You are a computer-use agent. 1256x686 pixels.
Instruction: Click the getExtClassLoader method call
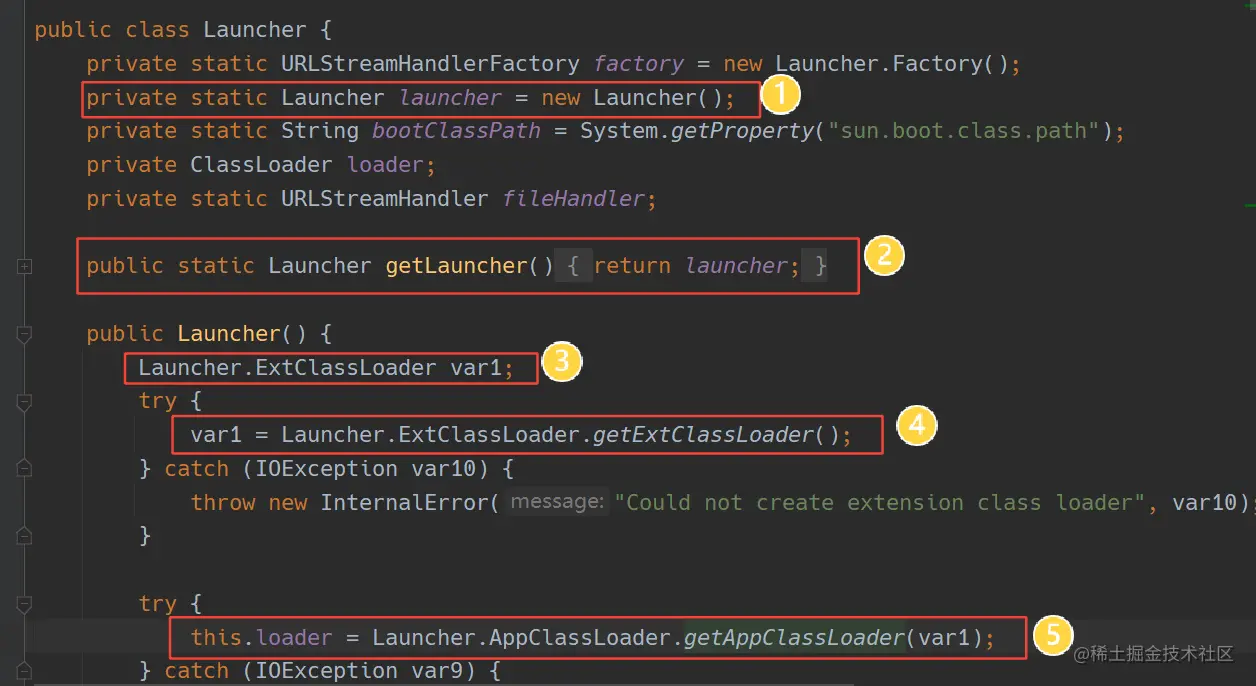point(703,435)
